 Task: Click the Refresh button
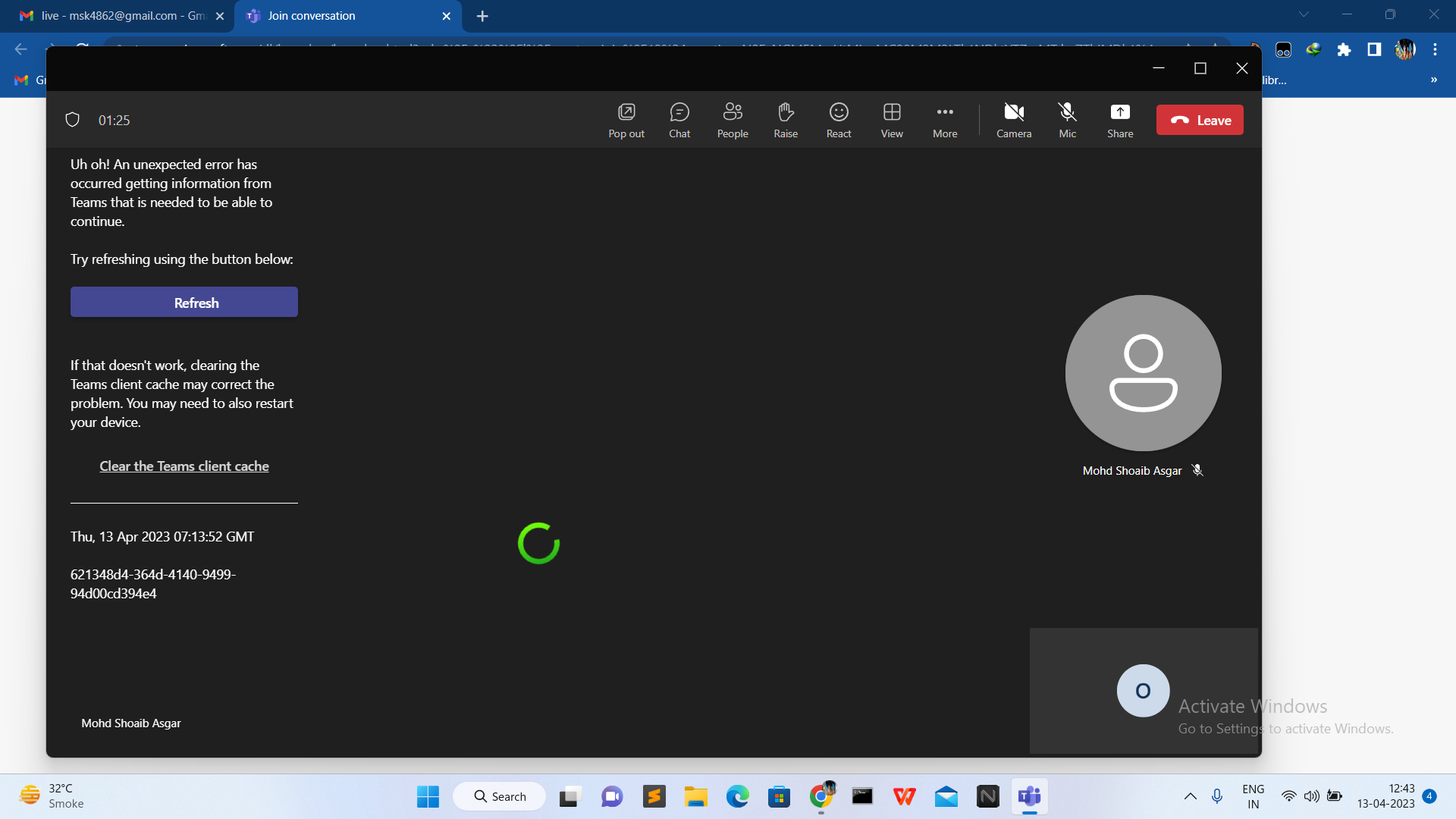[x=184, y=302]
